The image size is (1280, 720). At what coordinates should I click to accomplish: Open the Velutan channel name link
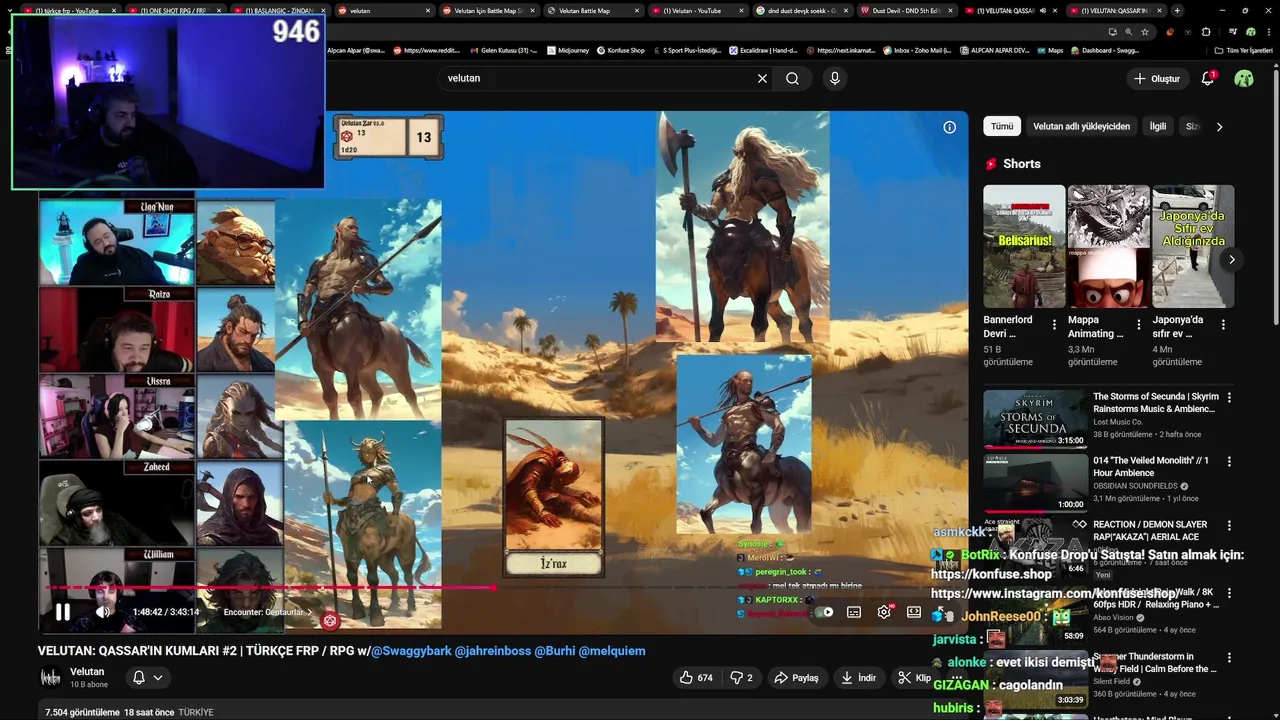pyautogui.click(x=87, y=671)
